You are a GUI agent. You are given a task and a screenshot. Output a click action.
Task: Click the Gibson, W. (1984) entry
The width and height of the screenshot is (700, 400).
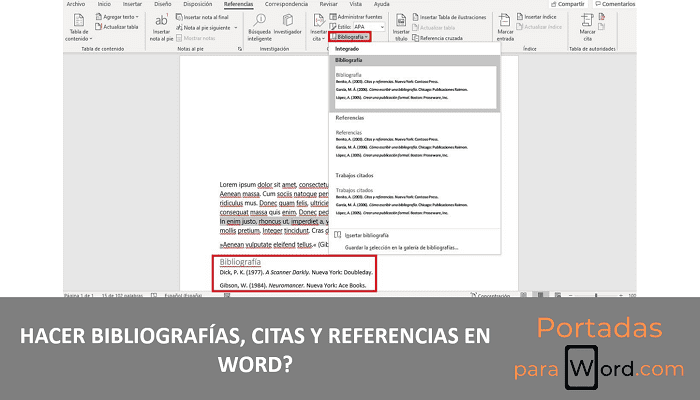[x=293, y=285]
